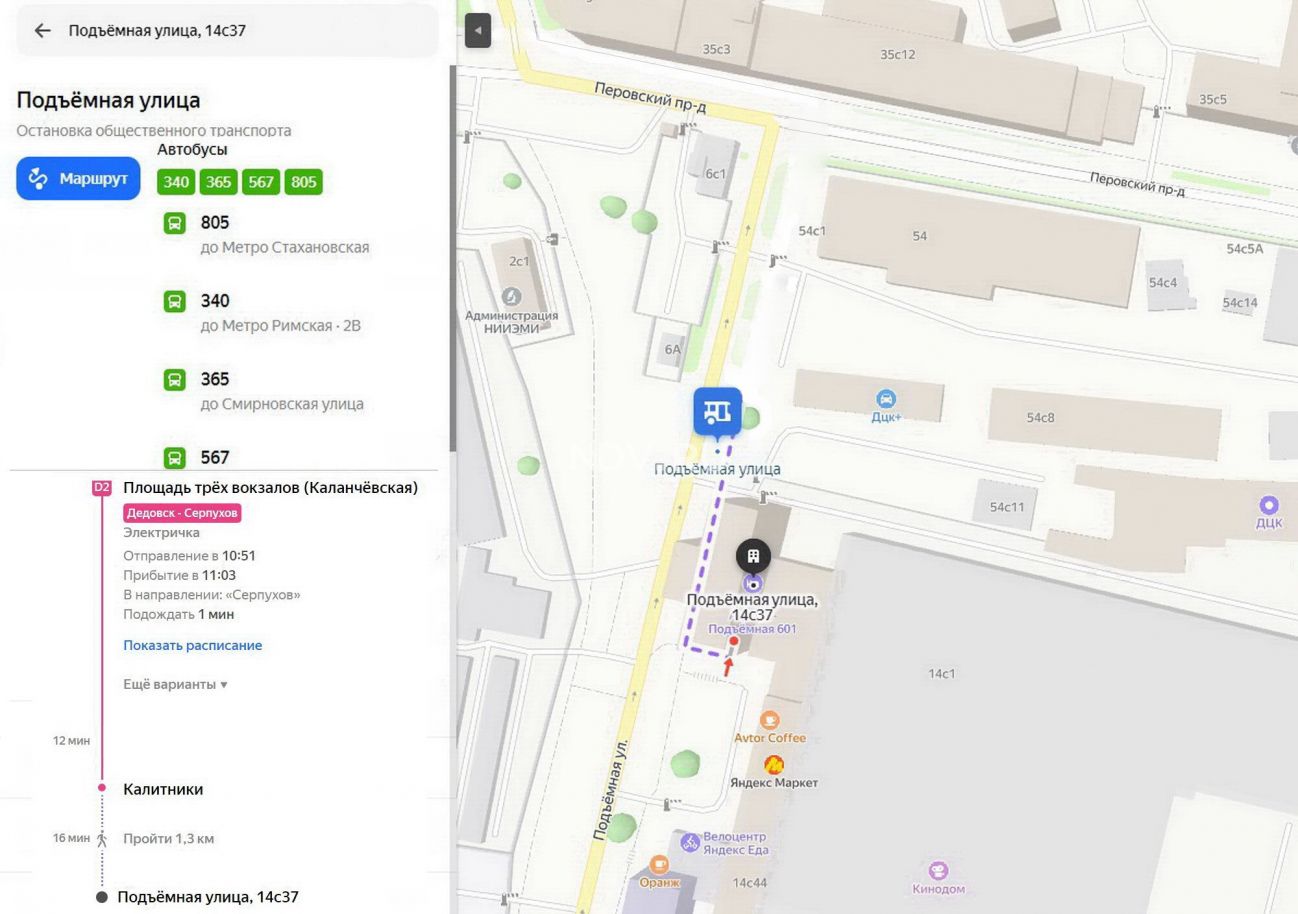Click the Администрация НИИЭМИ marker
Screen dimensions: 1298x914
pyautogui.click(x=512, y=297)
